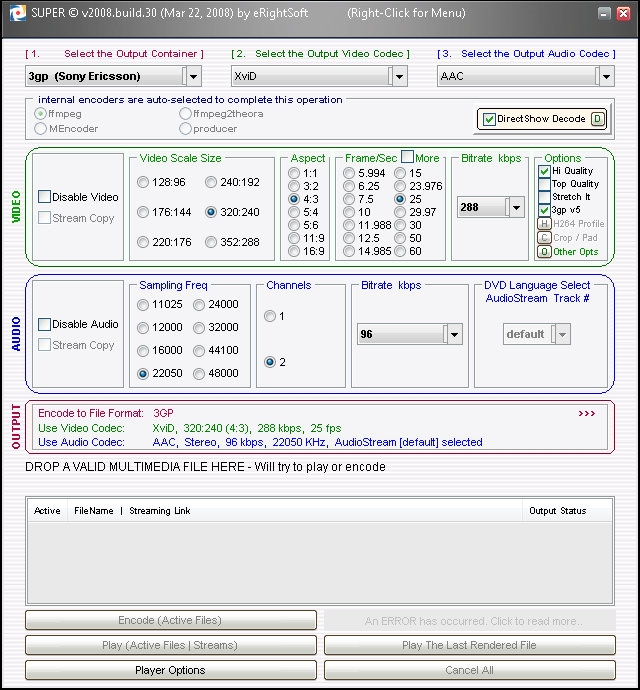The height and width of the screenshot is (690, 640).
Task: Toggle 3gp v5 option
Action: tap(544, 210)
